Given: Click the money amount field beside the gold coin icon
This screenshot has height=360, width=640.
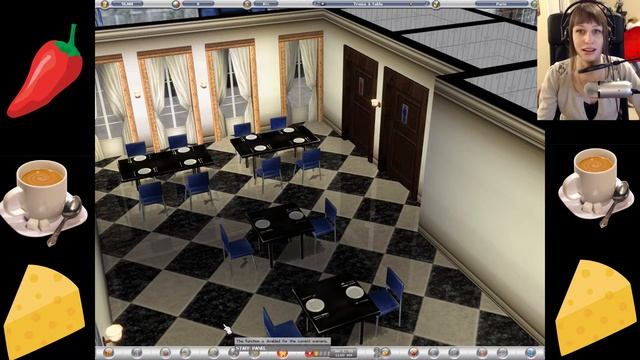Looking at the screenshot, I should pos(127,4).
